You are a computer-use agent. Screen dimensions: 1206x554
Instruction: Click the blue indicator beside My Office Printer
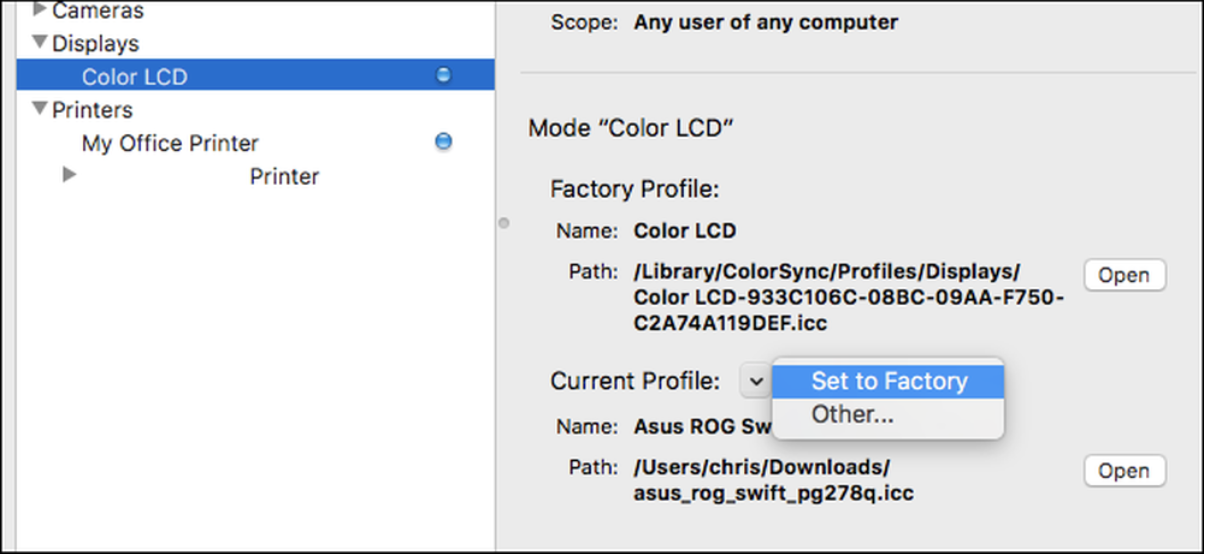pyautogui.click(x=444, y=142)
